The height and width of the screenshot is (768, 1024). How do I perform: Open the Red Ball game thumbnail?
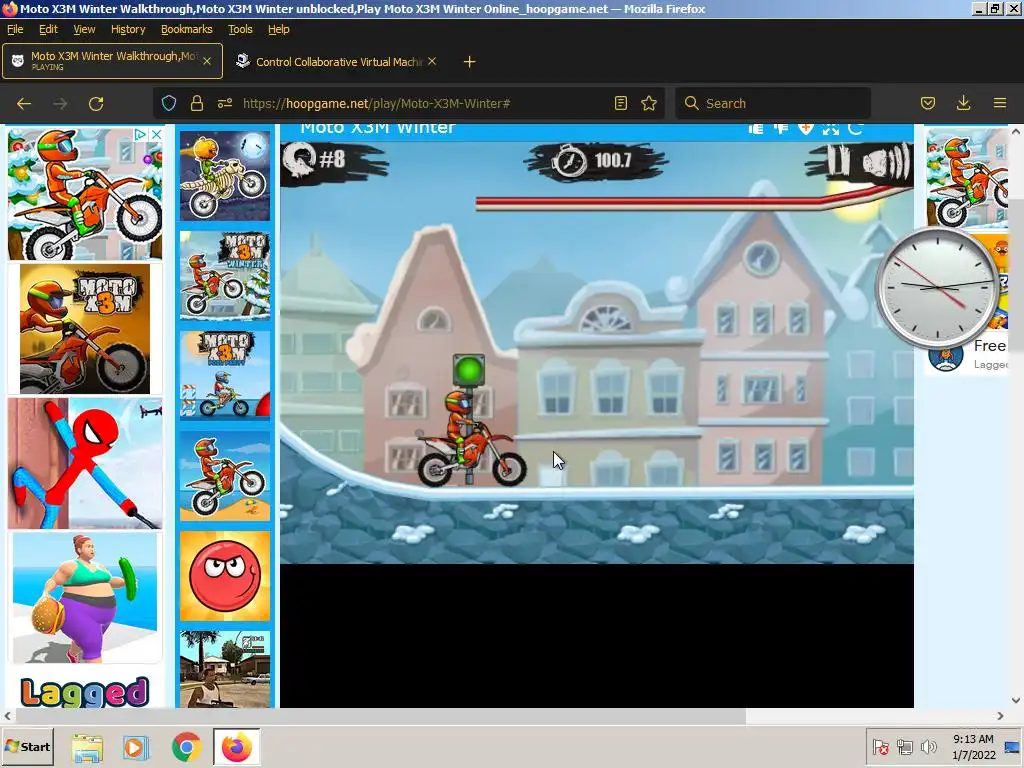coord(225,575)
